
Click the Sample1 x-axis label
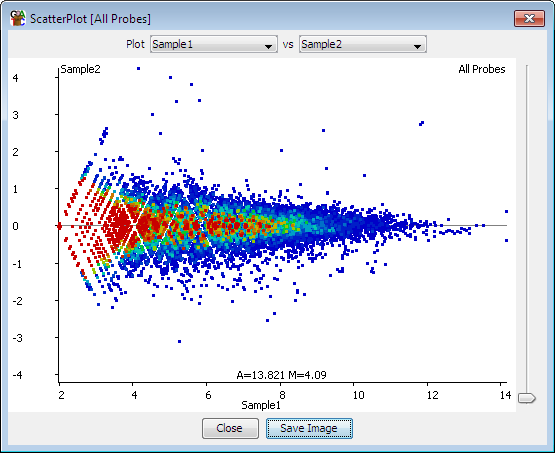click(261, 405)
